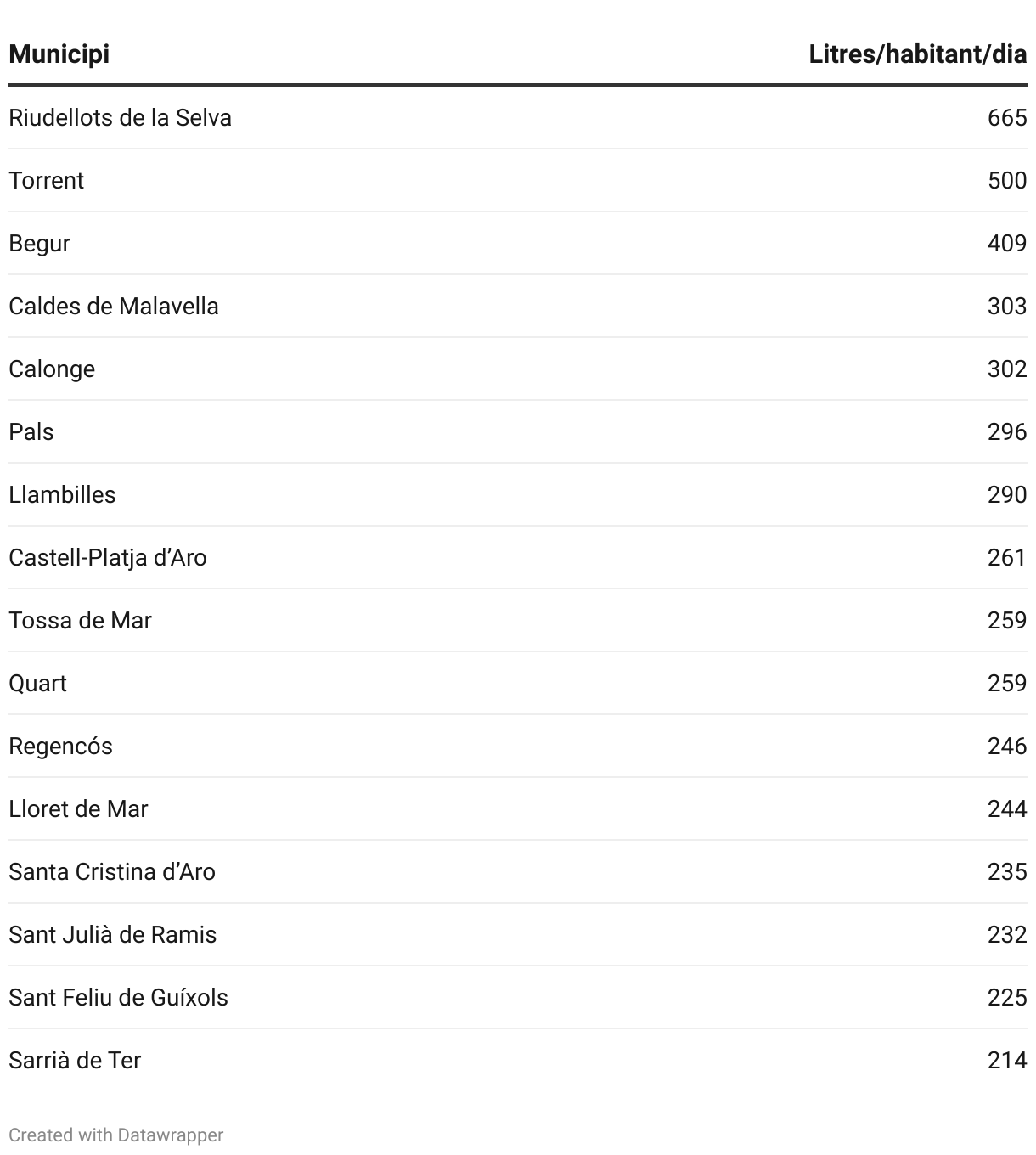
Task: Select Santa Cristina d'Aro row name
Action: click(x=112, y=871)
